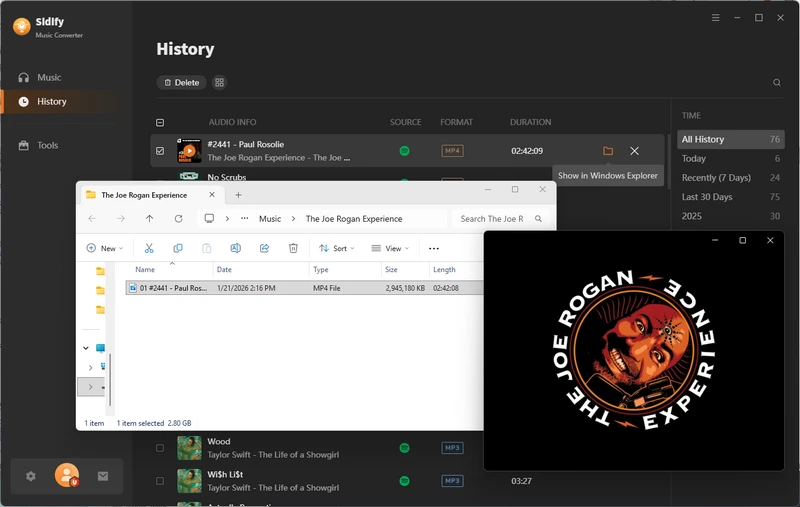Click the Explorer navigation pane scrollbar

(110, 379)
